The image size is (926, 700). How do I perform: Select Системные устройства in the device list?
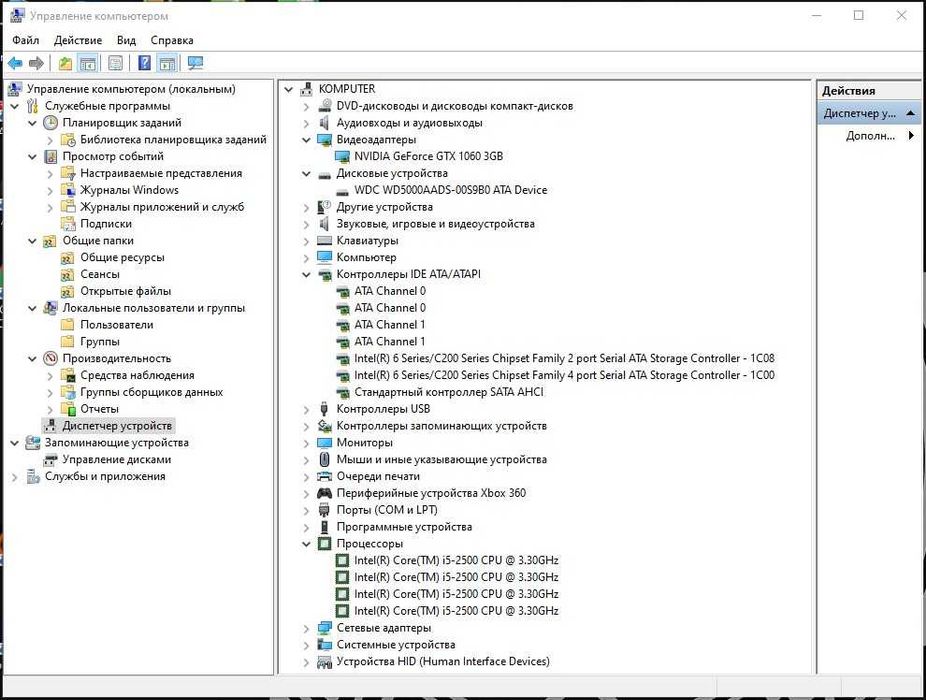[x=396, y=645]
